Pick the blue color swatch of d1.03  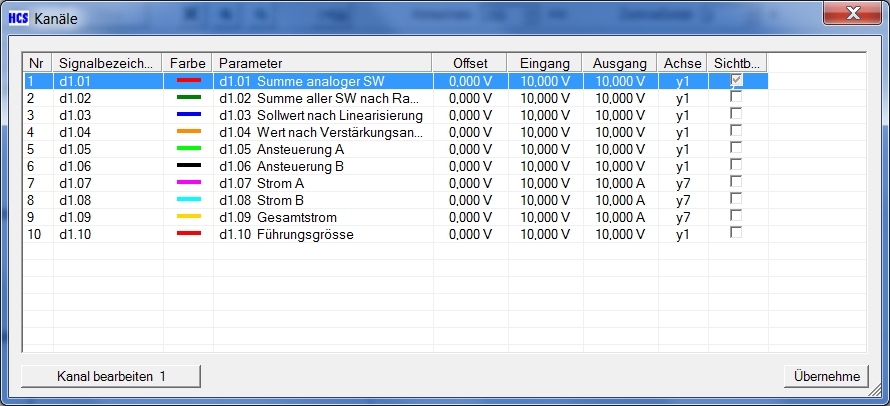click(189, 115)
